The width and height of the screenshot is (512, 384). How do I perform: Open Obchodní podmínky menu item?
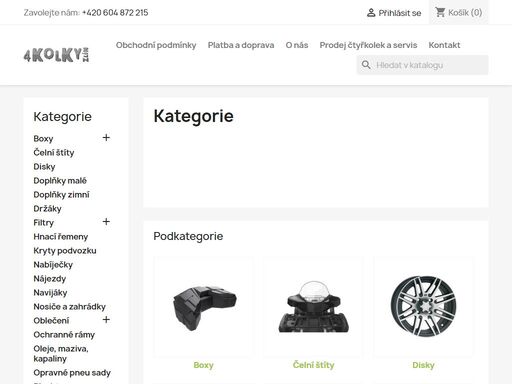[156, 45]
